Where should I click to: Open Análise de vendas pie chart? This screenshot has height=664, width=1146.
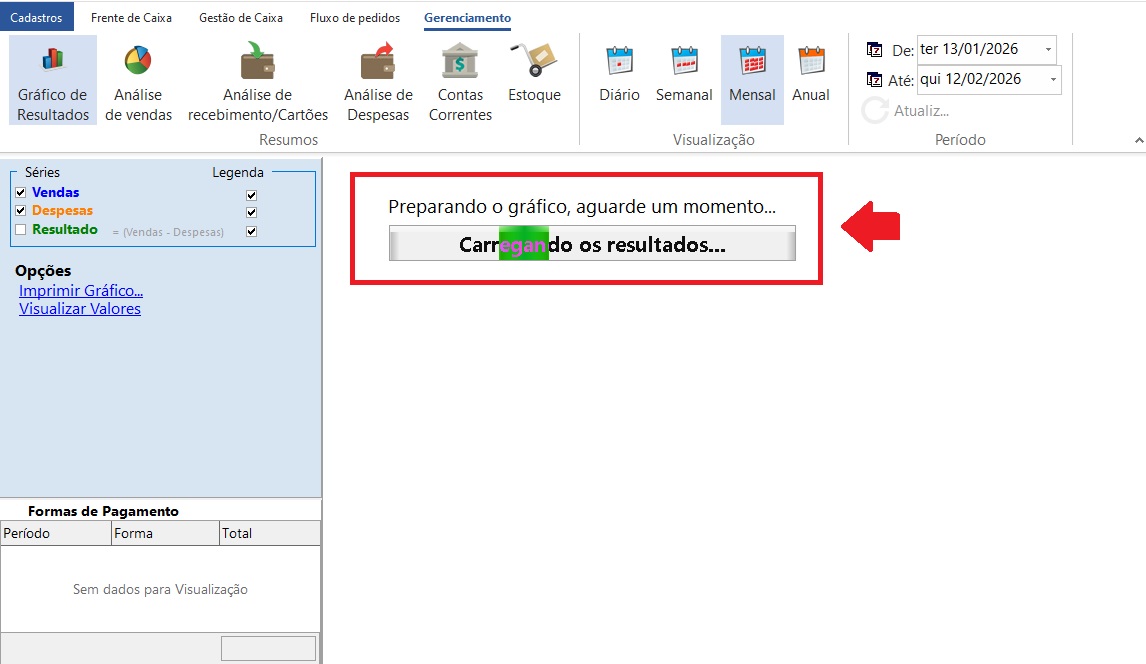pyautogui.click(x=138, y=62)
